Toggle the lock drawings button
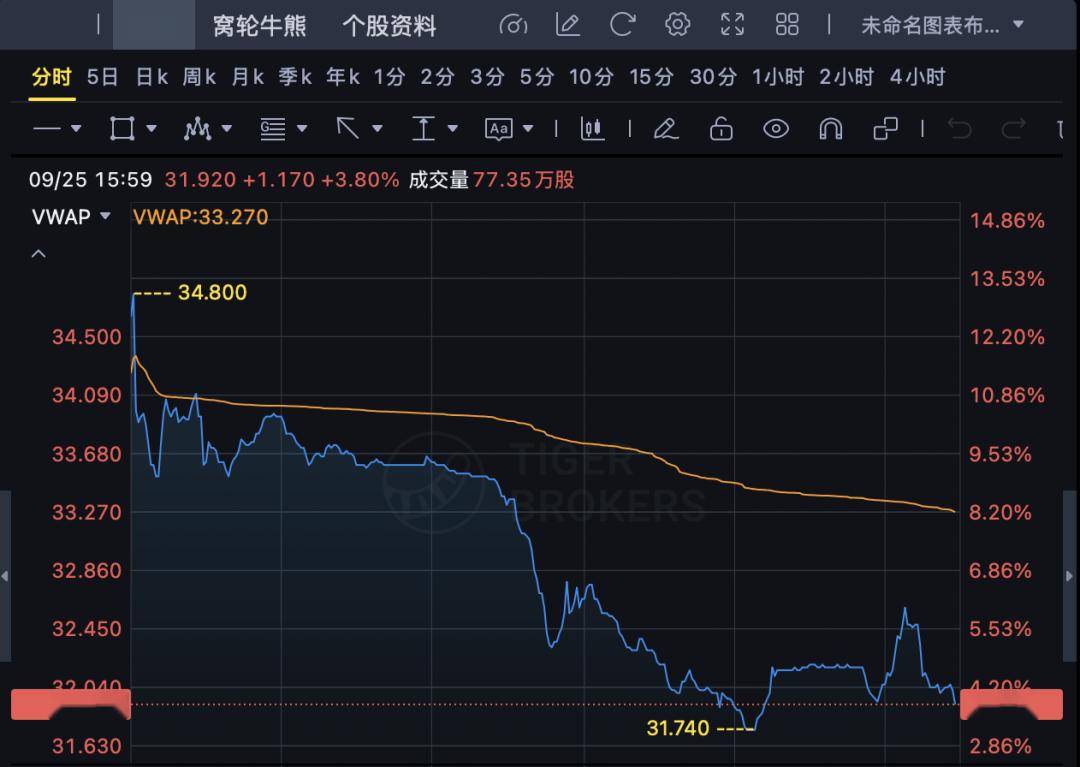This screenshot has height=767, width=1080. click(721, 129)
